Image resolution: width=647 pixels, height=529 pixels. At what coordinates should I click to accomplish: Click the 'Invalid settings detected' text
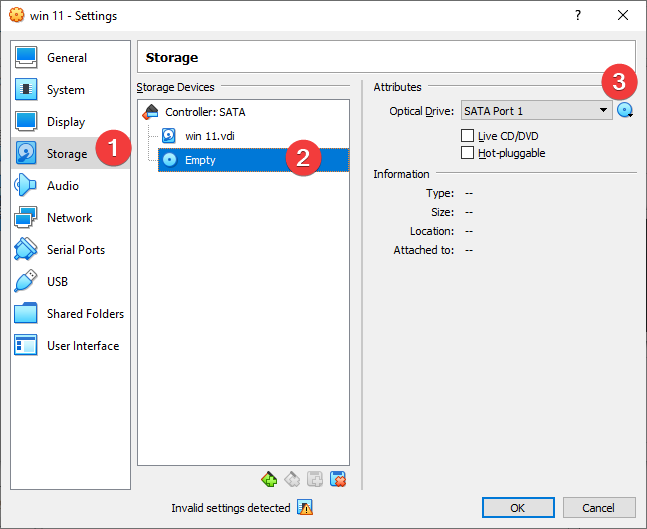click(231, 508)
